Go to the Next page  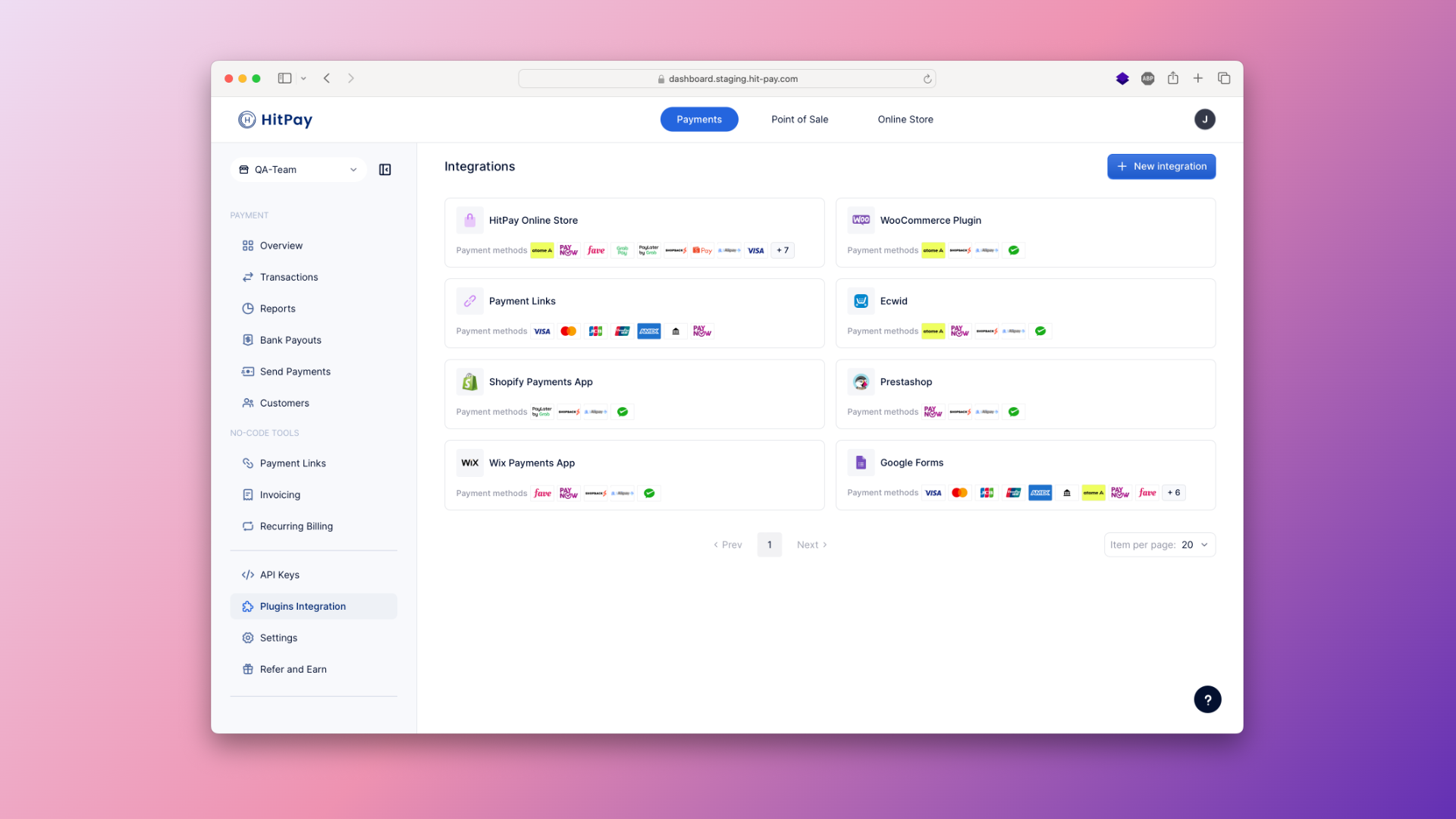[811, 545]
